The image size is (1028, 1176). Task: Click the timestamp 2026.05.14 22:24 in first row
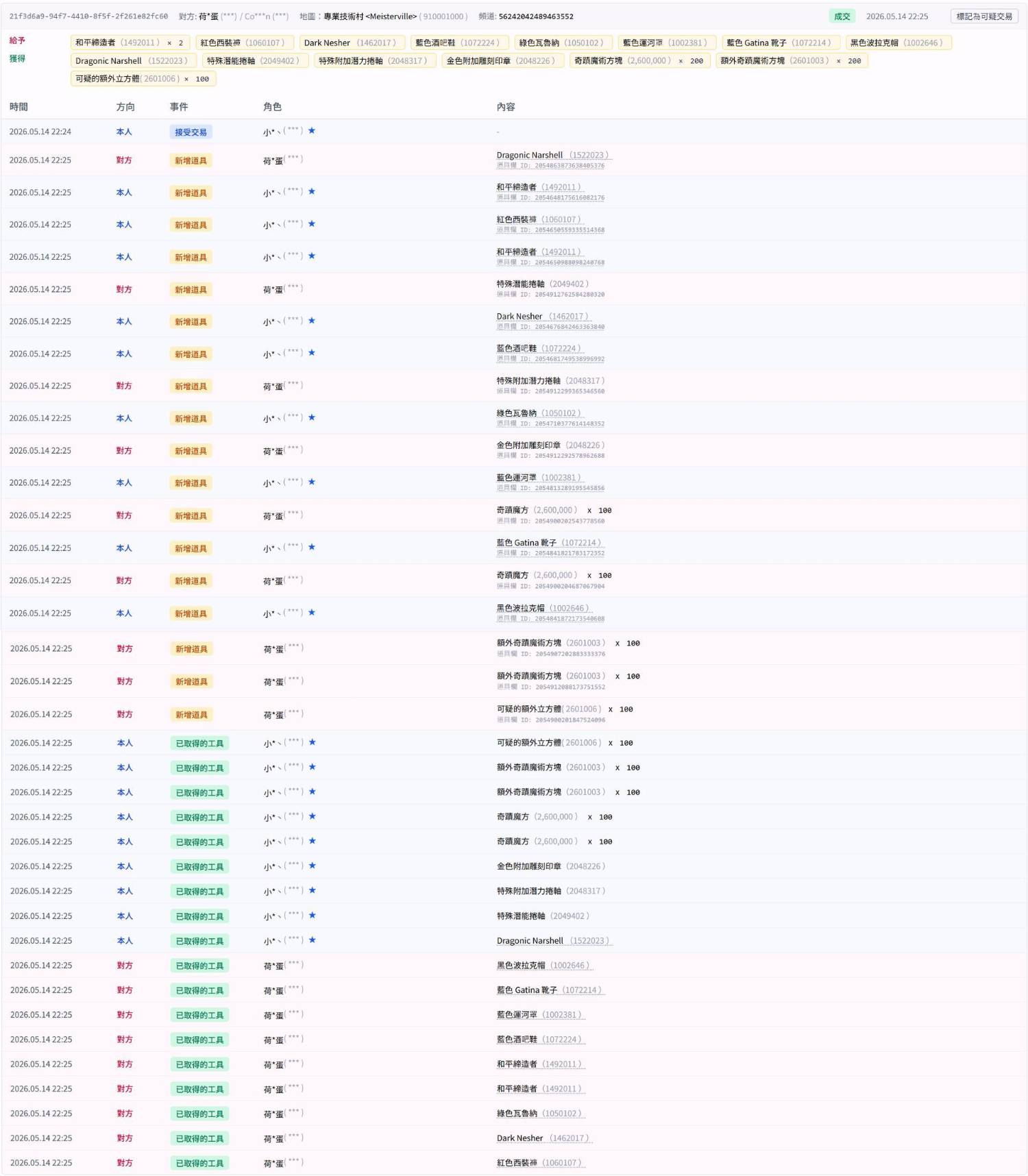tap(40, 132)
